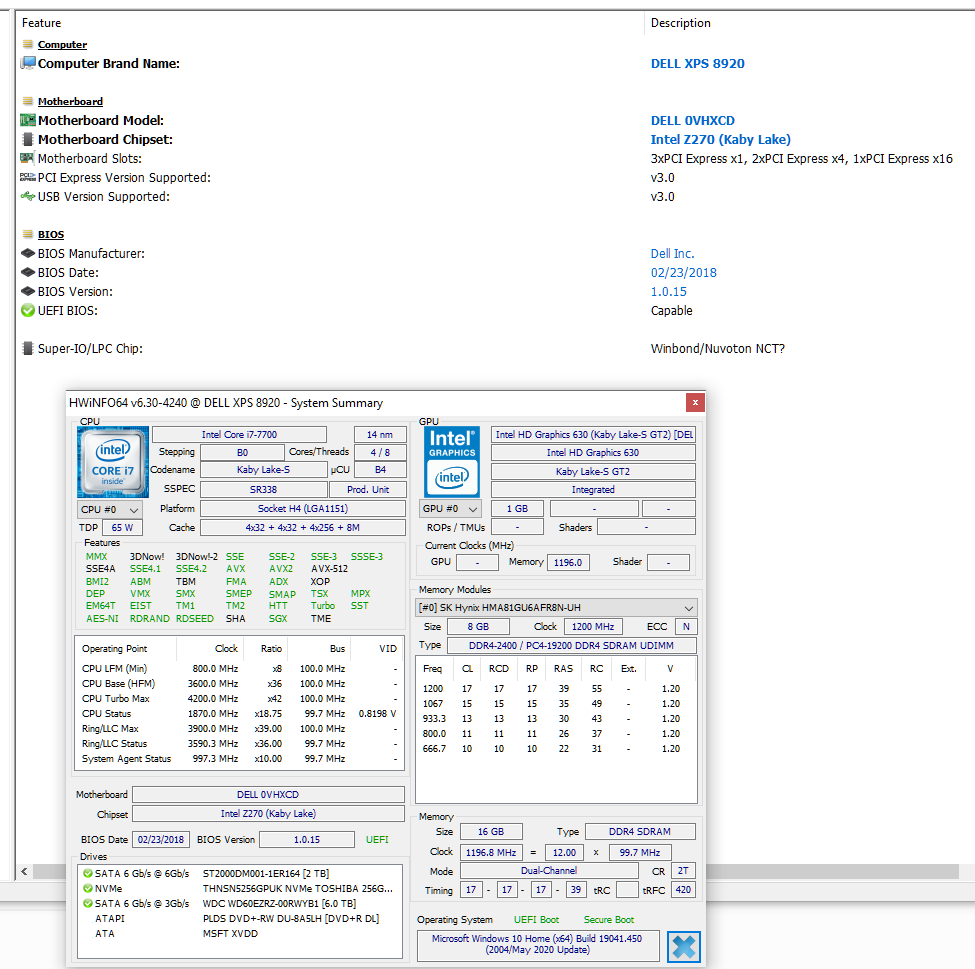Click the Motherboard Chipset chip icon
Viewport: 975px width, 969px height.
pyautogui.click(x=28, y=139)
